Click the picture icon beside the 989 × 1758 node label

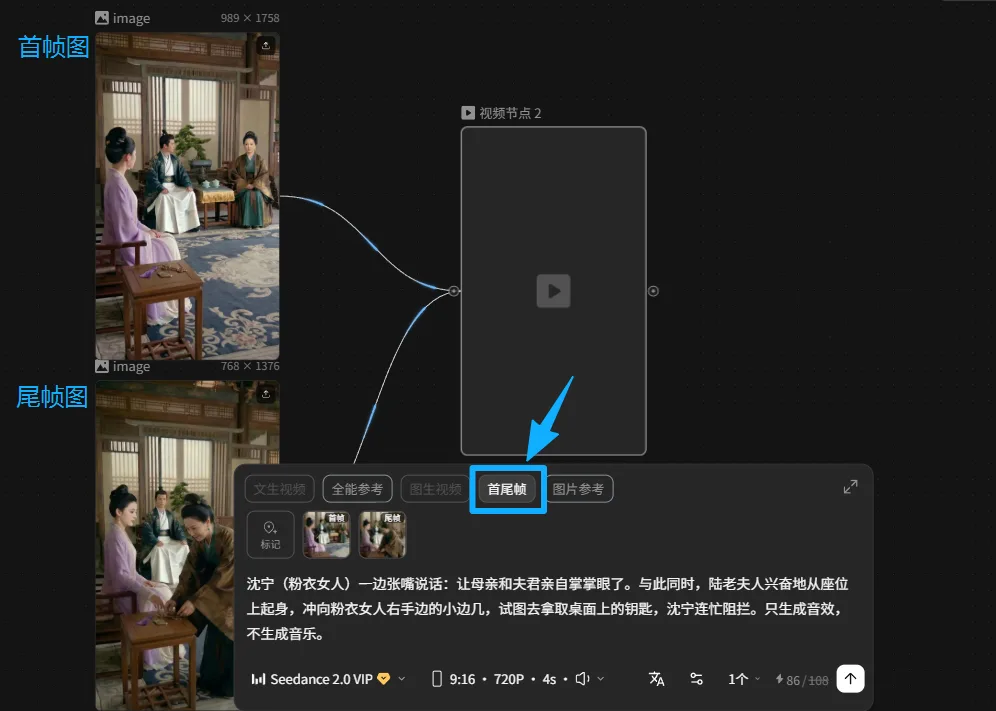tap(102, 18)
